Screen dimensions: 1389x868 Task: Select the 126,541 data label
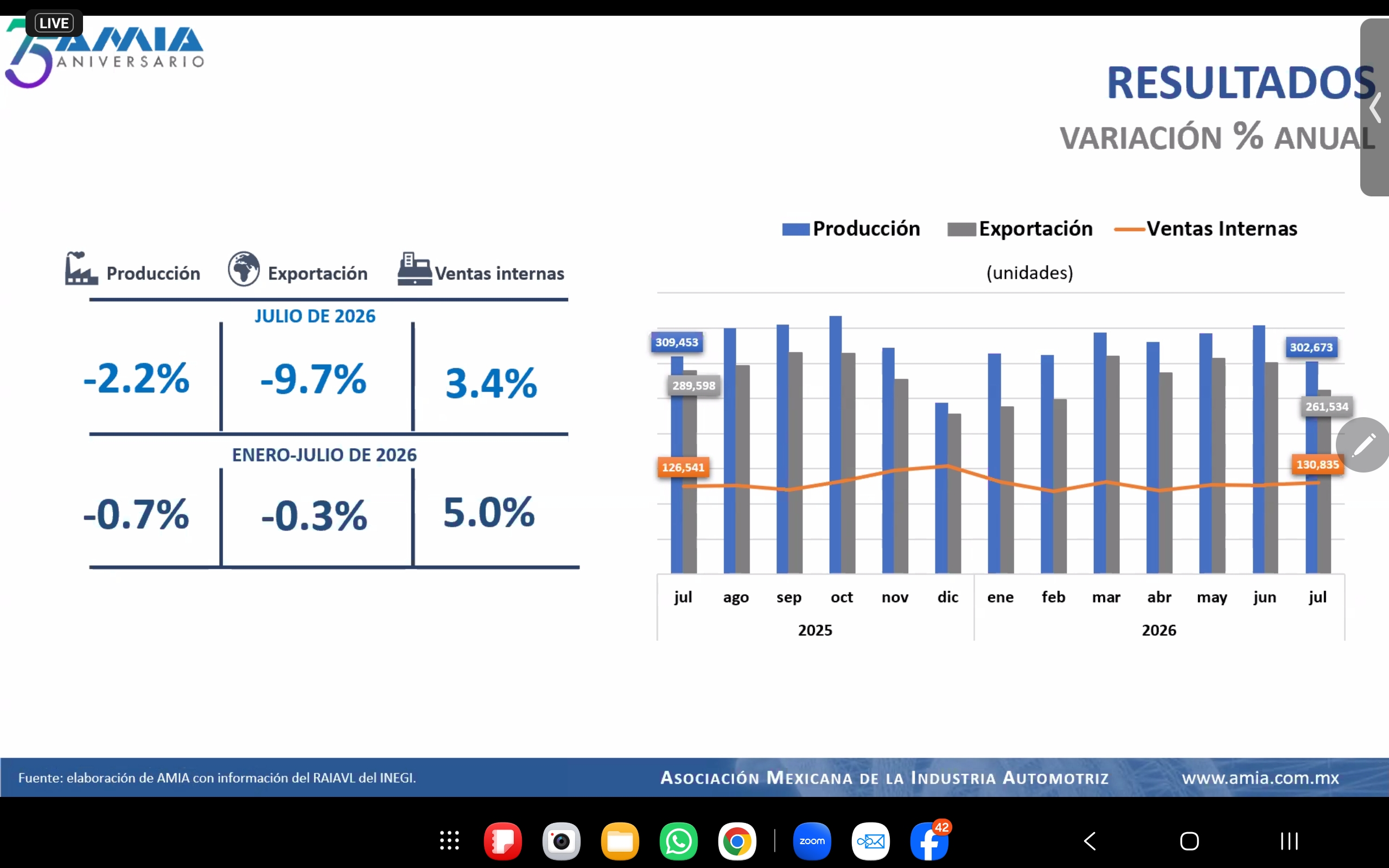click(x=683, y=467)
